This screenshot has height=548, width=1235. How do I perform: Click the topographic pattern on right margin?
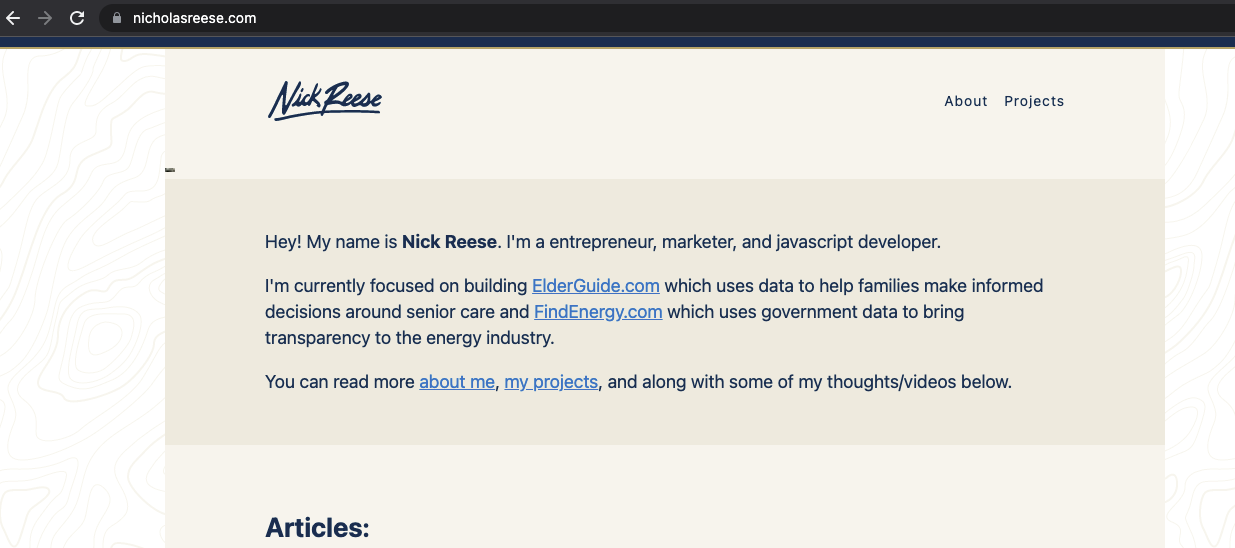coord(1200,300)
